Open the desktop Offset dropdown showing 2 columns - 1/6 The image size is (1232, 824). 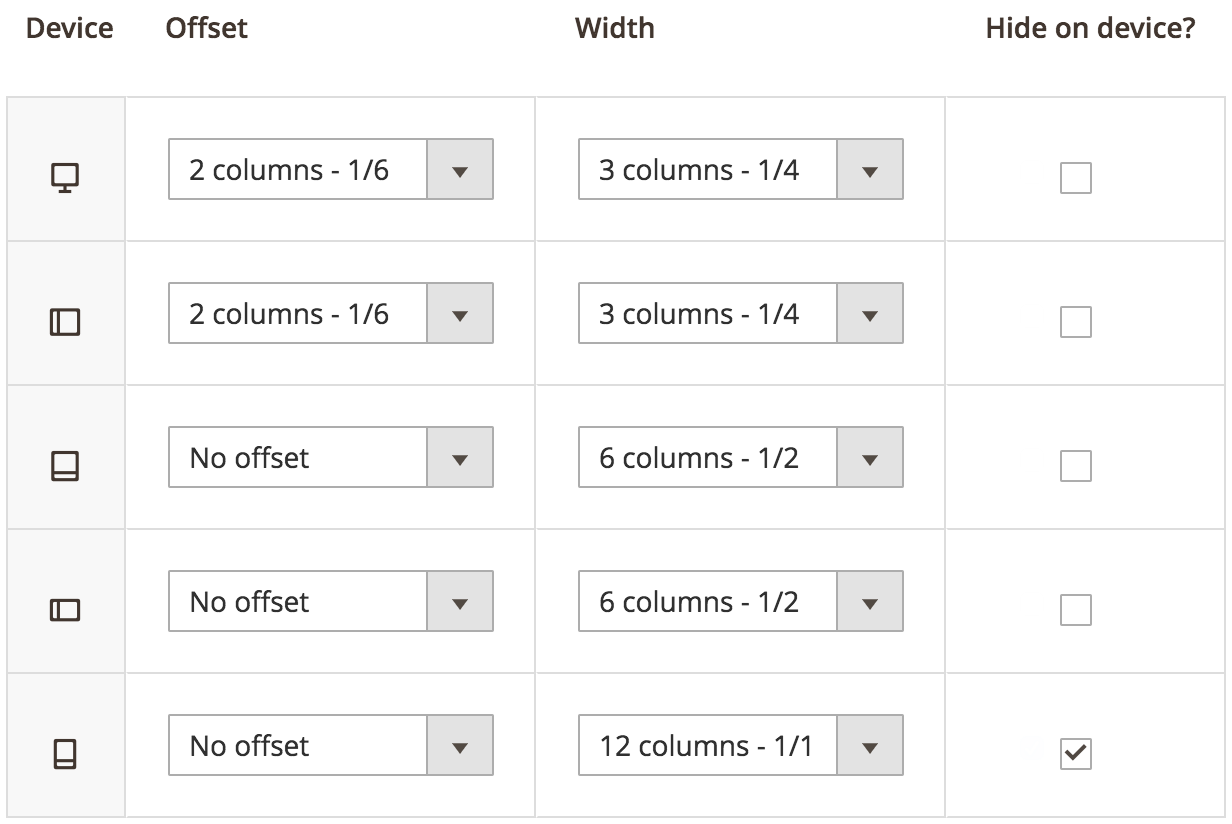331,169
